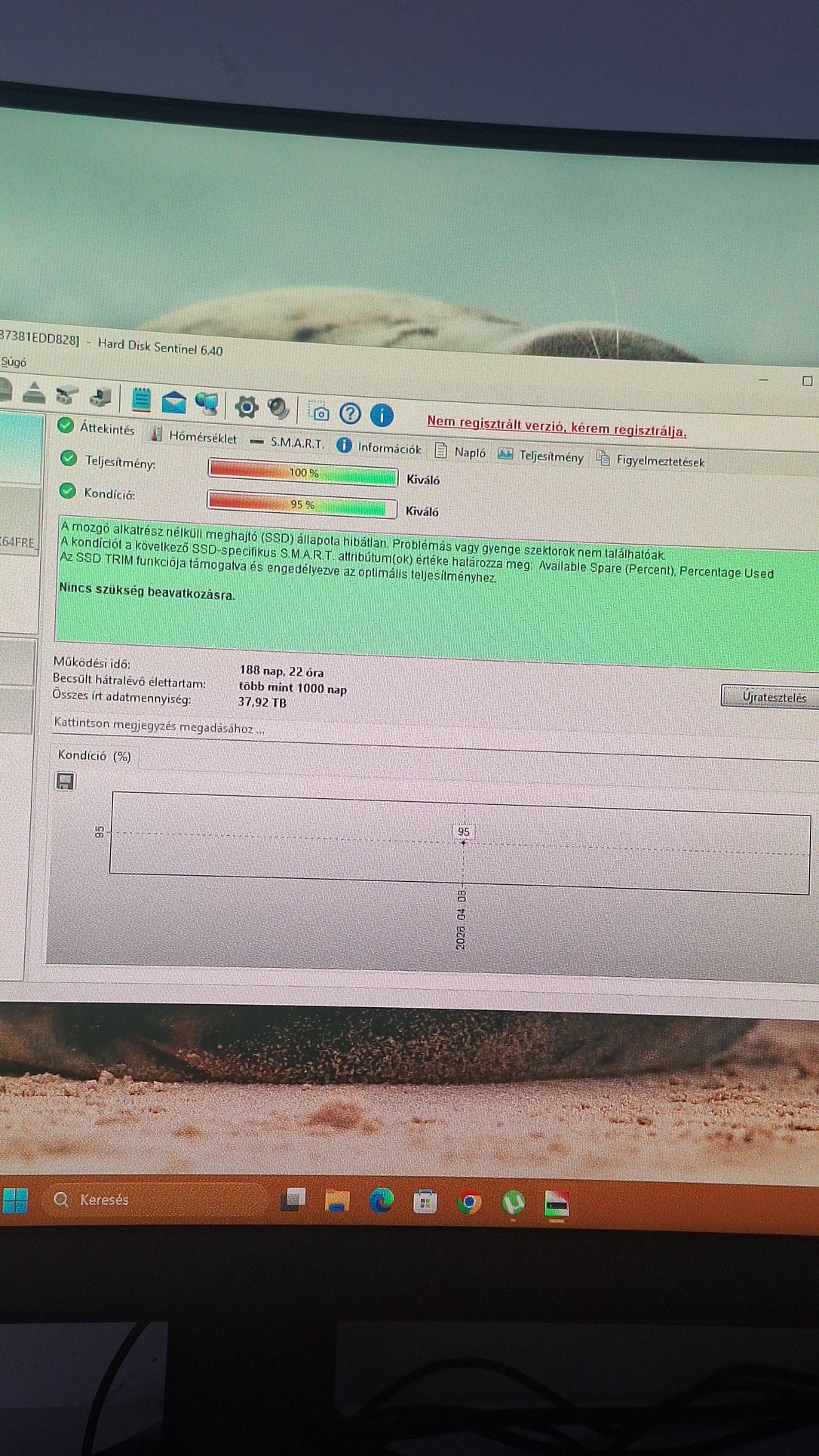Click the 'Összes írt adatmennyiség:' label
This screenshot has width=819, height=1456.
click(121, 696)
